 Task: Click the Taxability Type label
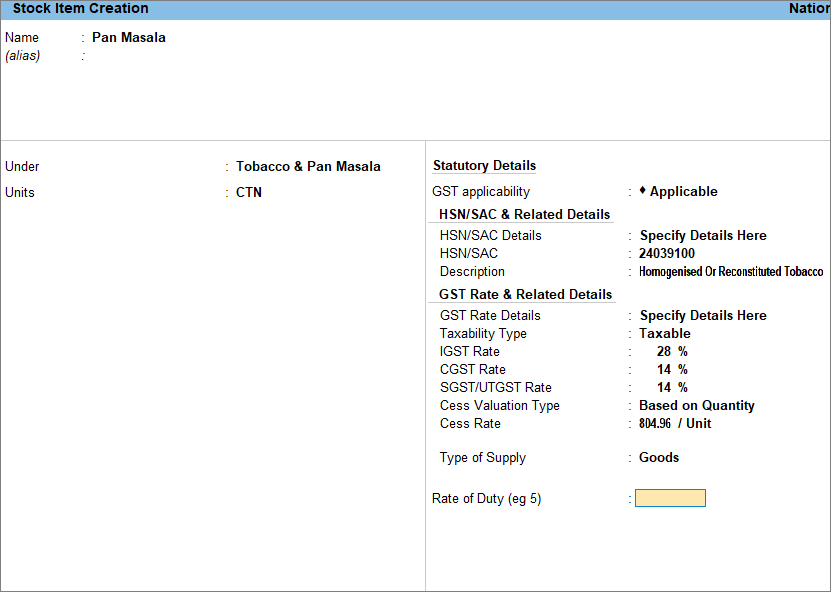pyautogui.click(x=483, y=333)
